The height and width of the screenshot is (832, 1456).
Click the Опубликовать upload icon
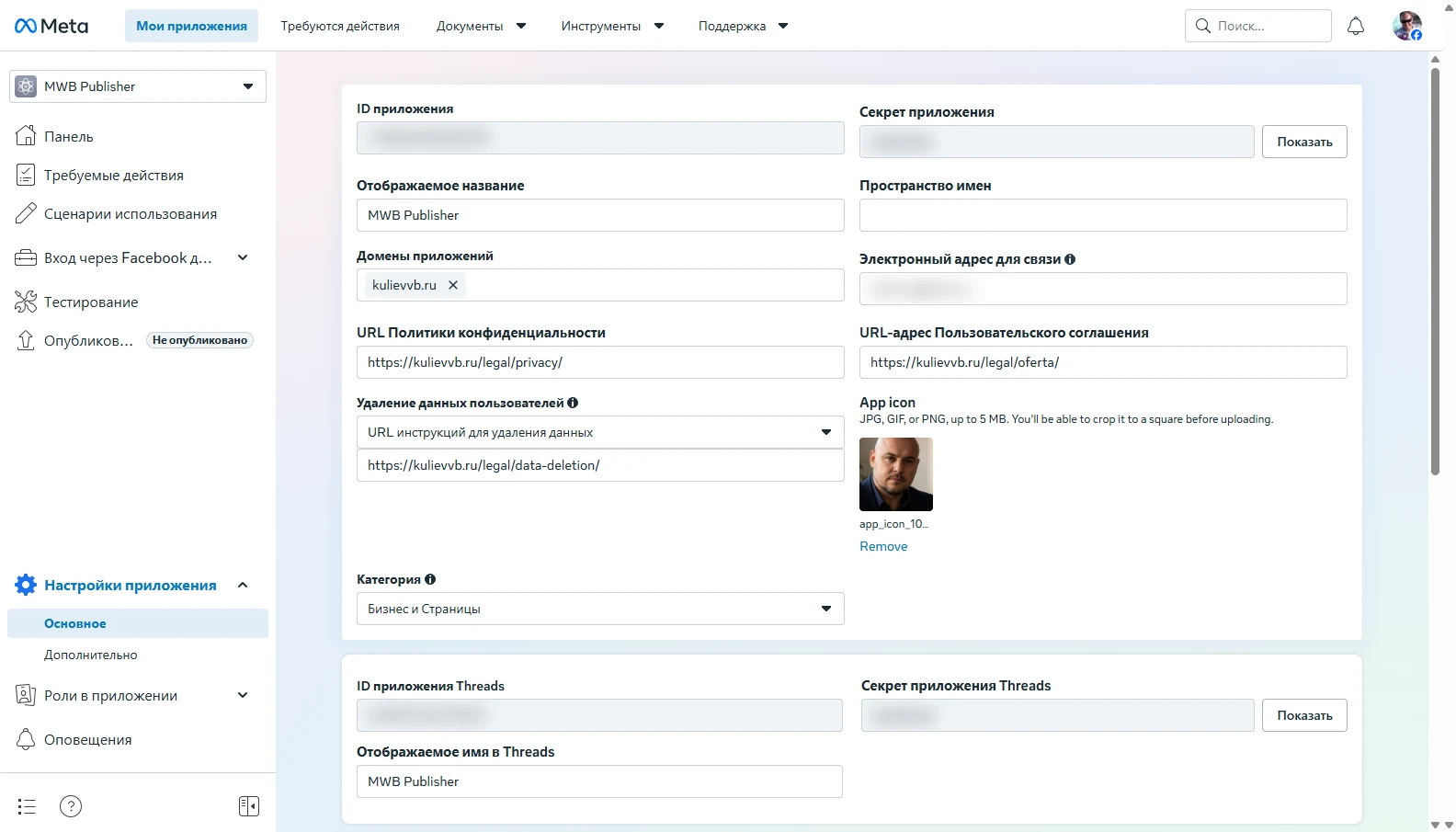point(26,340)
